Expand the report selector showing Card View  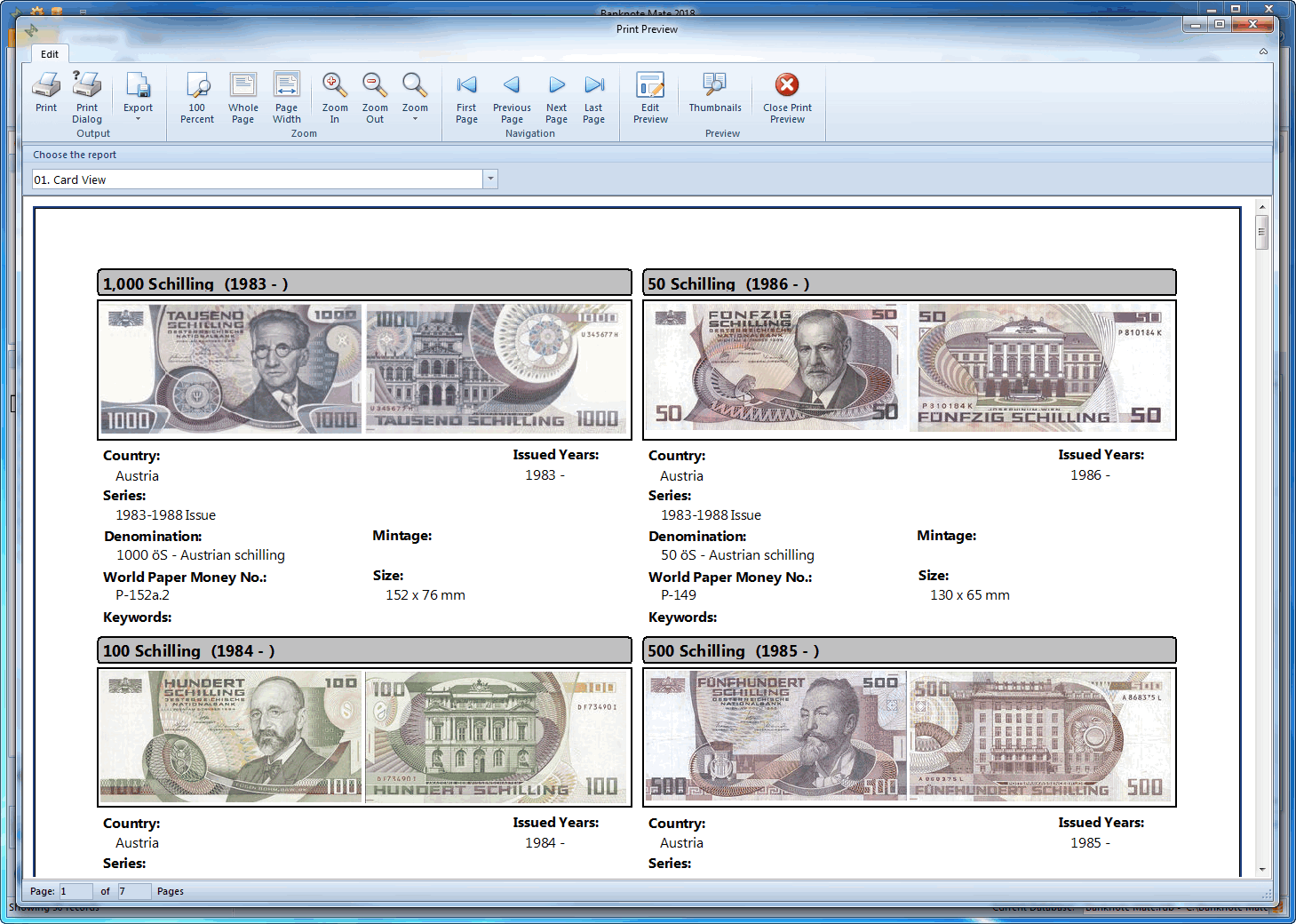(490, 179)
